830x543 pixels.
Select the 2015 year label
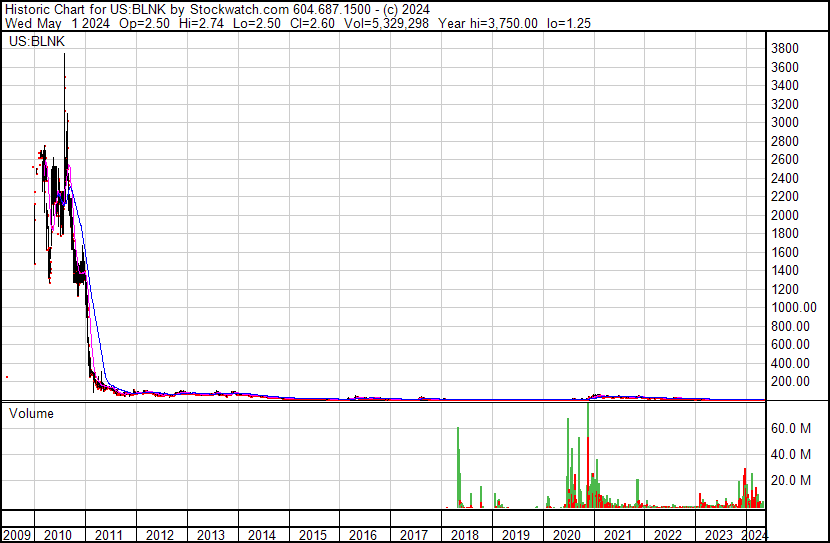click(x=312, y=535)
